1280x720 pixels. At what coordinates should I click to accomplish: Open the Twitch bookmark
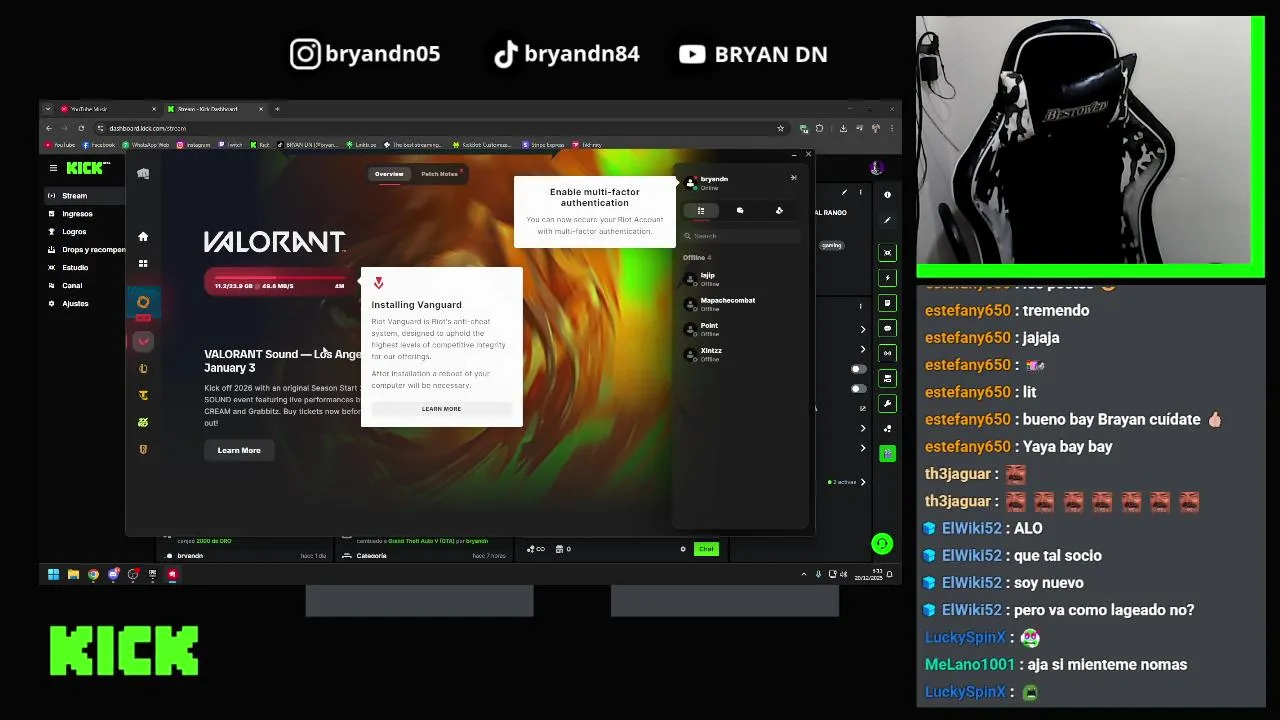(231, 145)
